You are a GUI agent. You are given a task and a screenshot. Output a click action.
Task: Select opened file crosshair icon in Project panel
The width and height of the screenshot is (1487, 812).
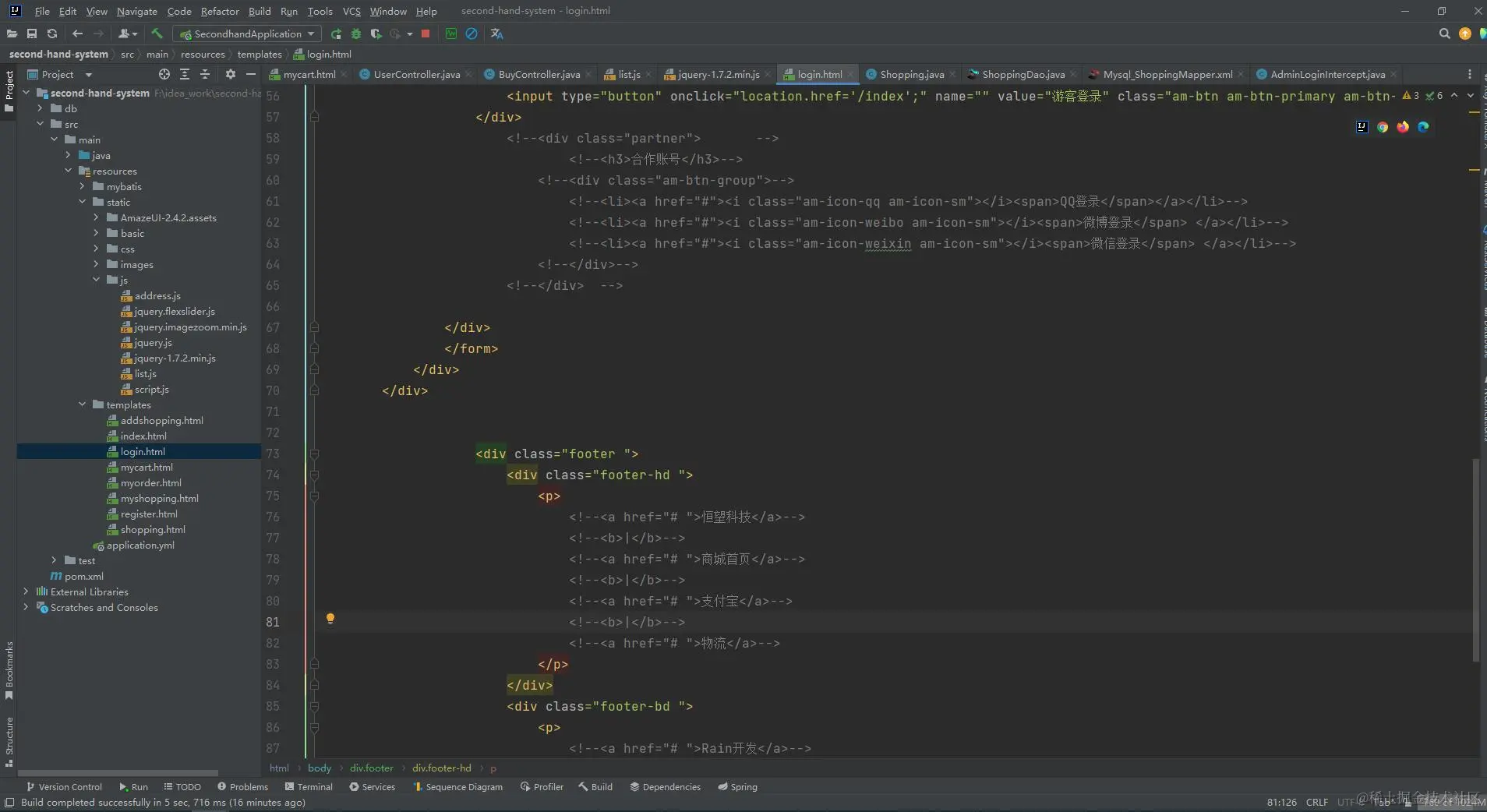(x=164, y=74)
